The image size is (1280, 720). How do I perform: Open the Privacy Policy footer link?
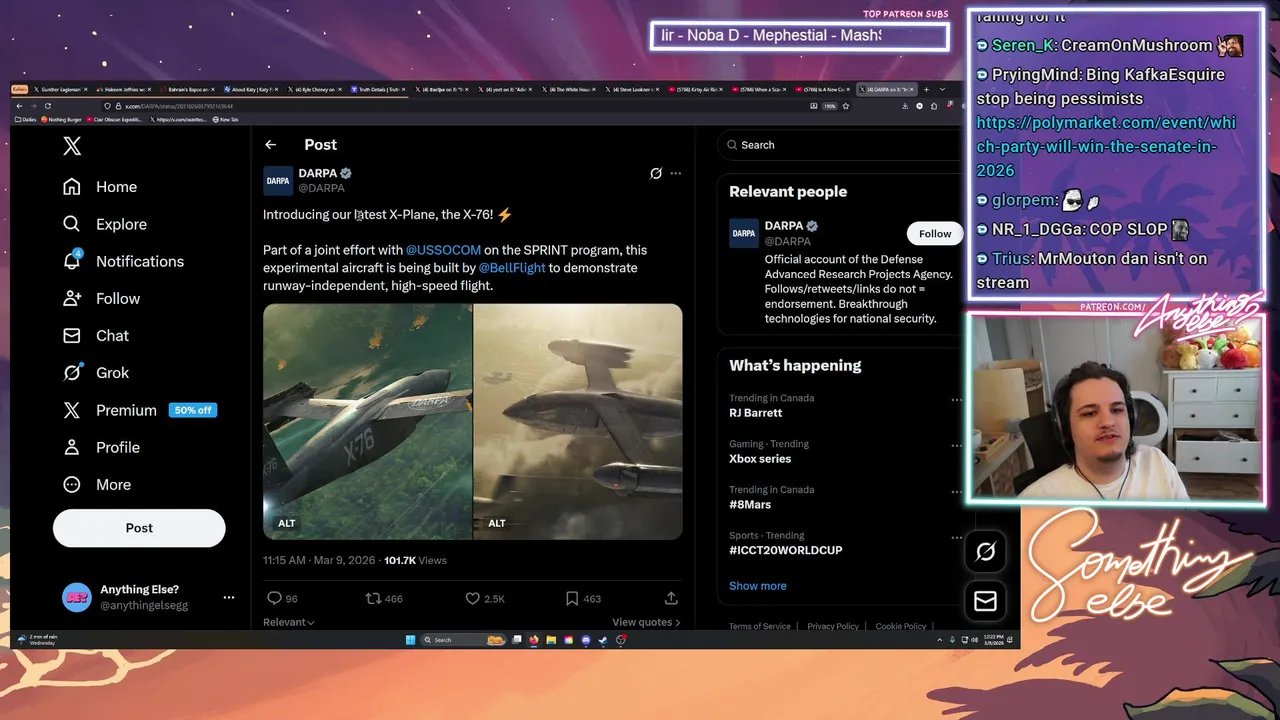(833, 626)
